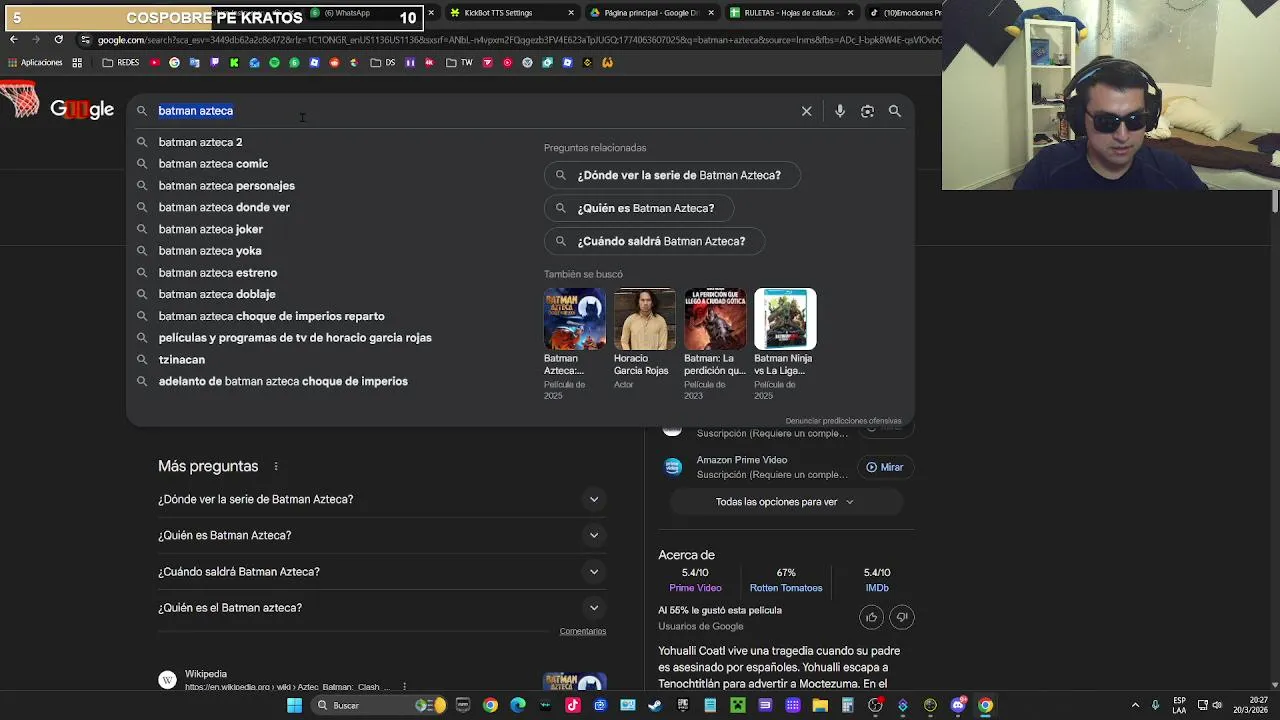Open Minecraft from the taskbar
This screenshot has width=1280, height=720.
pos(737,705)
